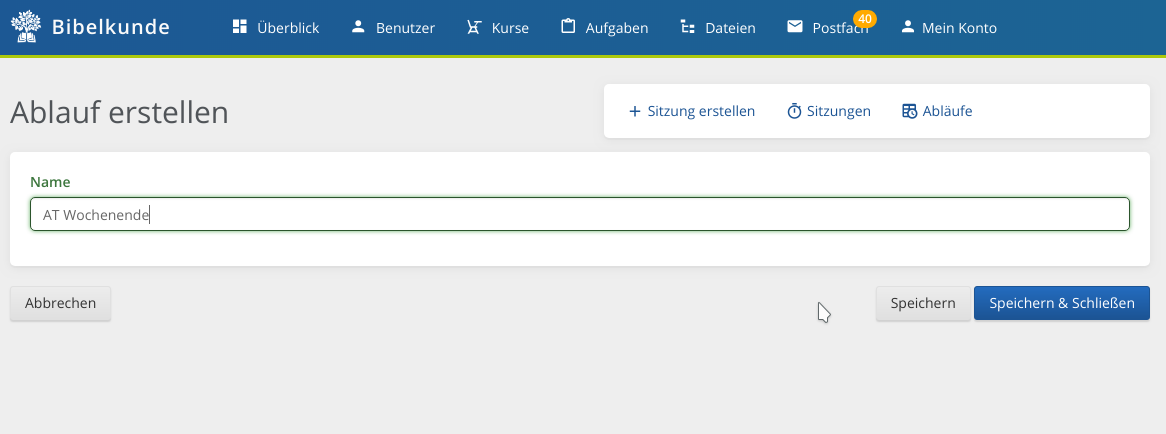Click the Bibelkunde tree logo icon
This screenshot has height=434, width=1166.
coord(26,27)
